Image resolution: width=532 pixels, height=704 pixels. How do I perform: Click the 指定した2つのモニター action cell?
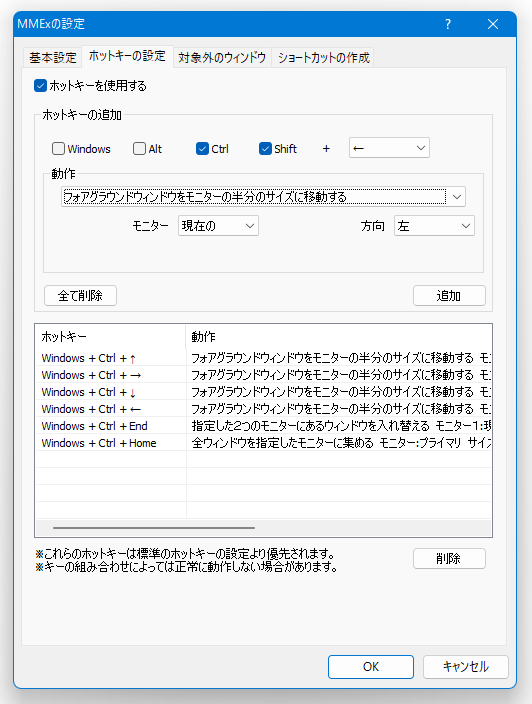click(x=339, y=426)
